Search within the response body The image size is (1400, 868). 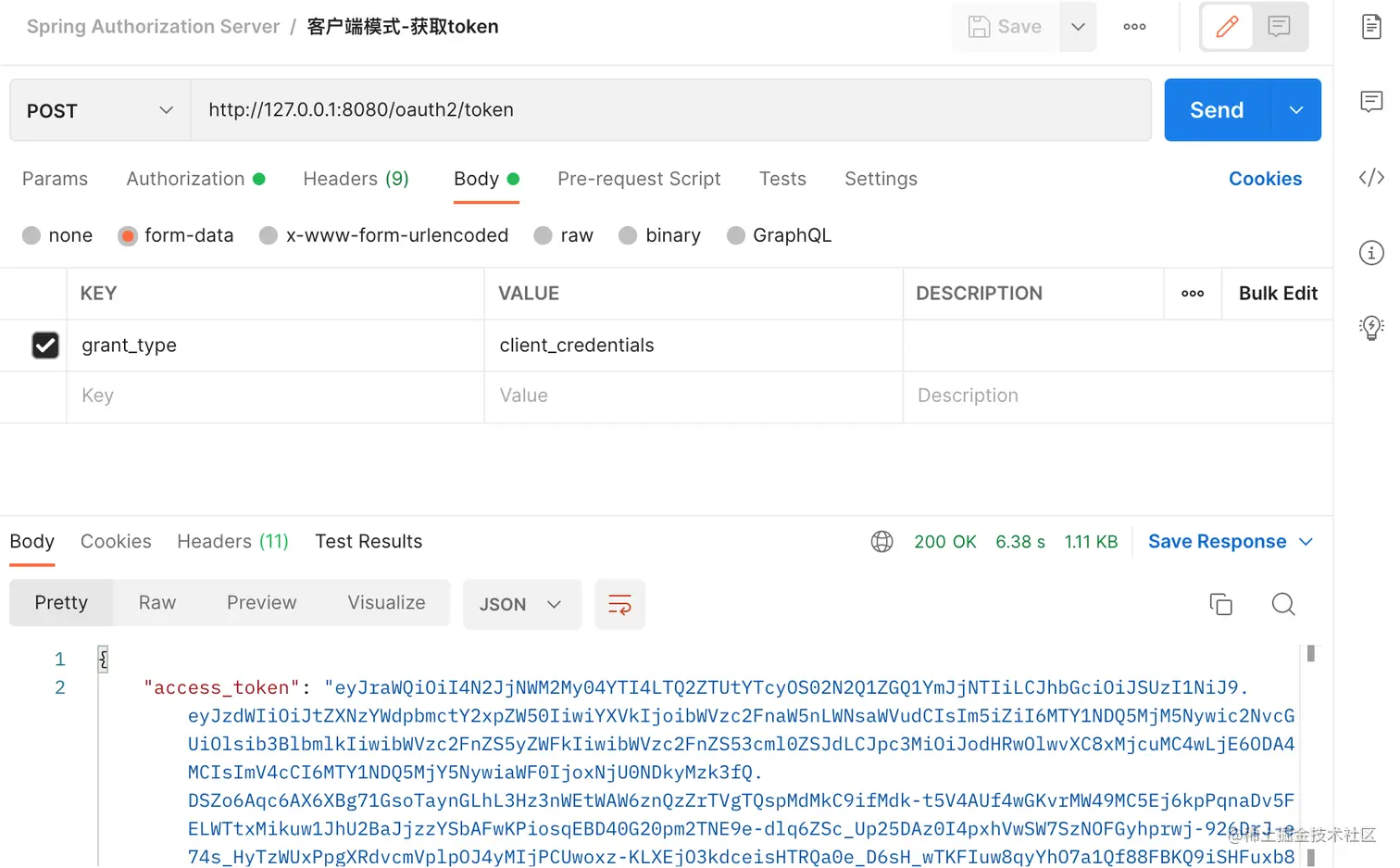(x=1283, y=604)
